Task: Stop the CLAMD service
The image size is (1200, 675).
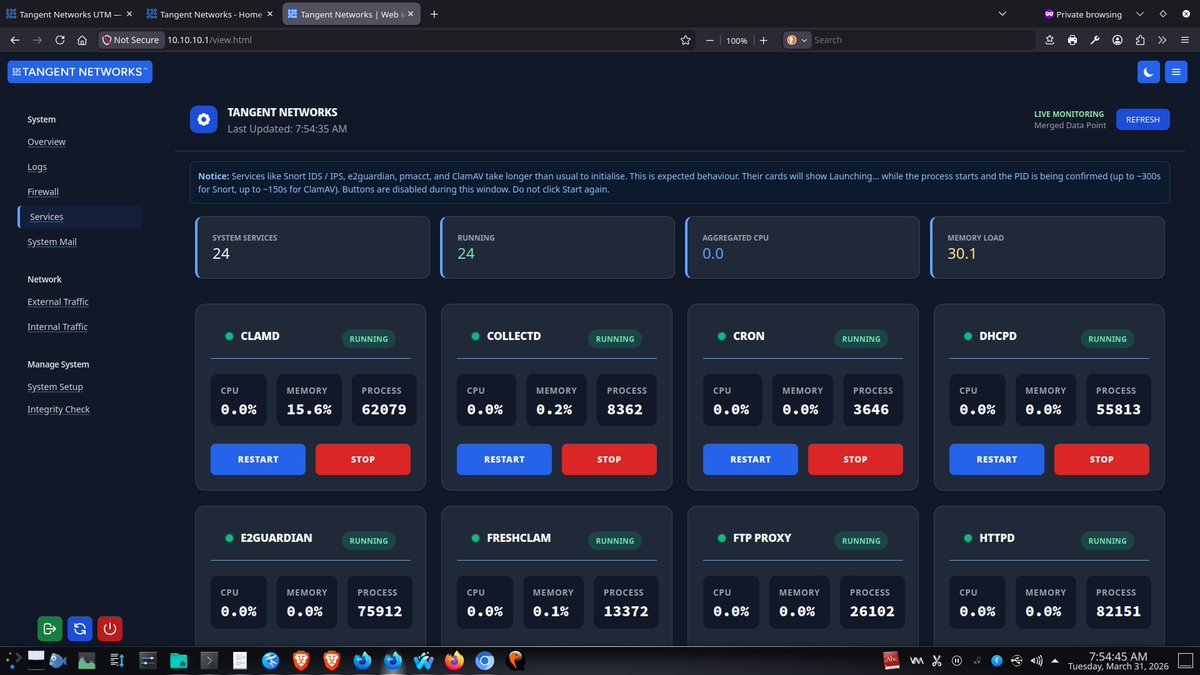Action: coord(363,459)
